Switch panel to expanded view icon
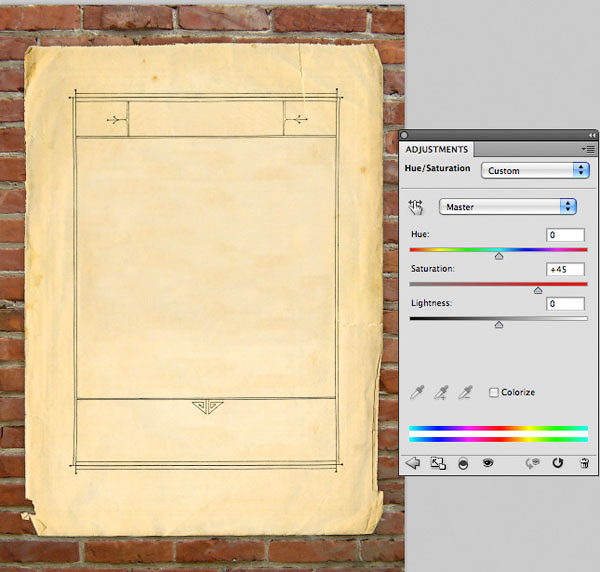This screenshot has height=572, width=600. point(438,463)
